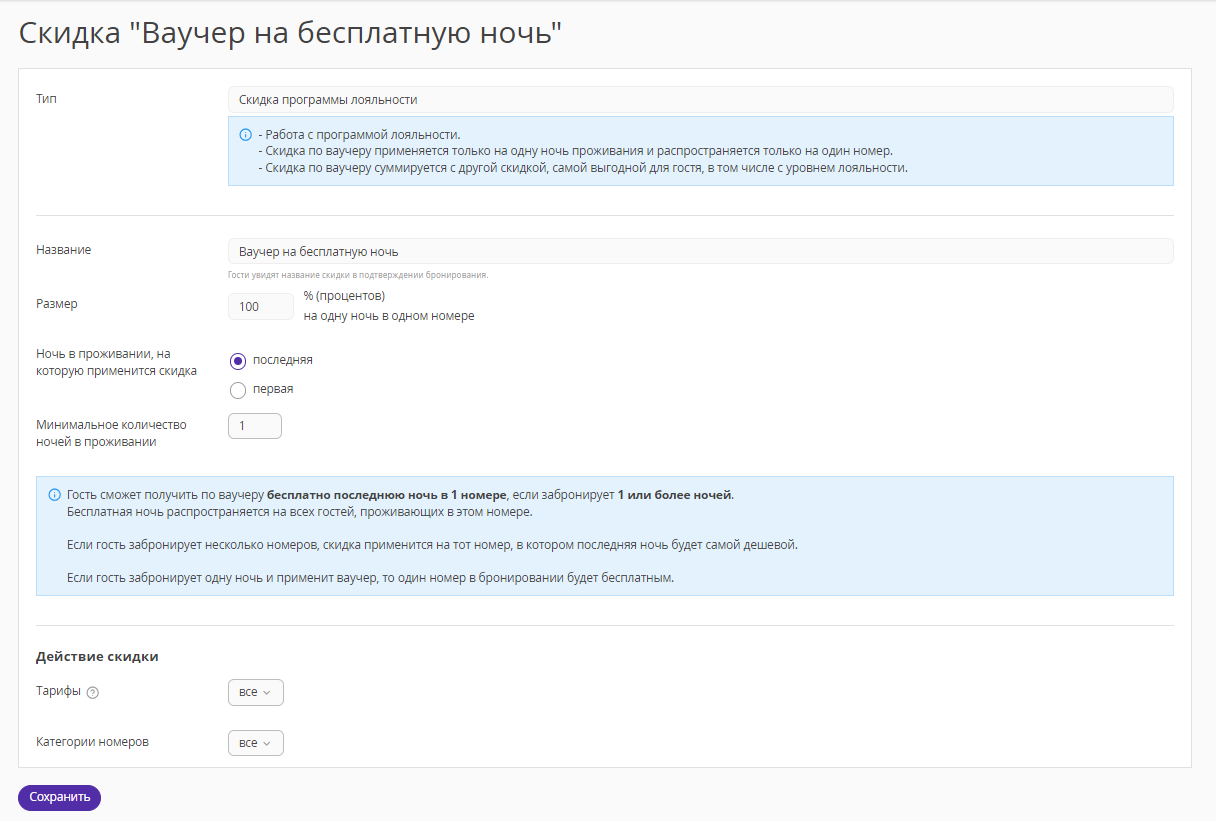Click the hint 'Гости увидят название скидки'
This screenshot has height=821, width=1216.
coord(358,275)
